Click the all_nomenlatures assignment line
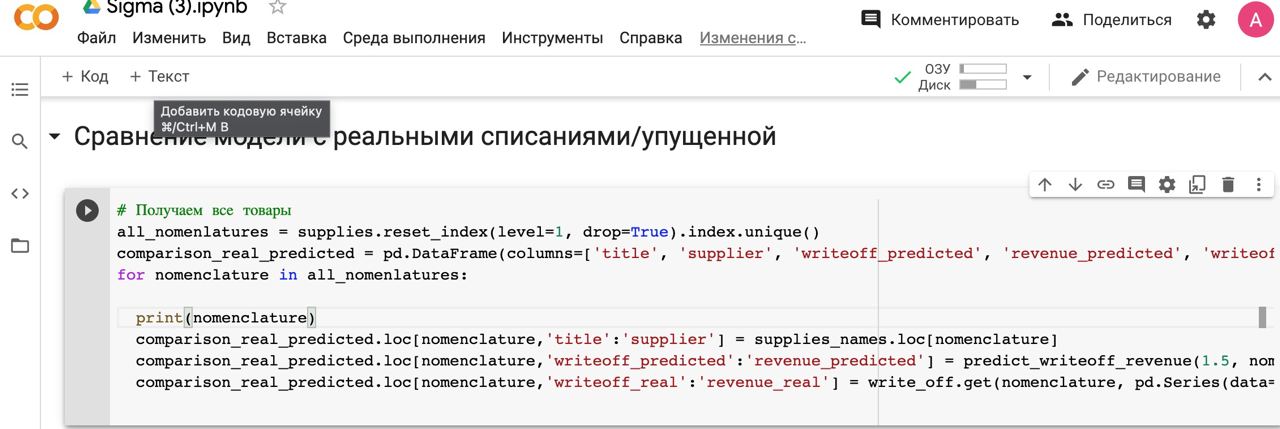1280x429 pixels. coord(468,231)
